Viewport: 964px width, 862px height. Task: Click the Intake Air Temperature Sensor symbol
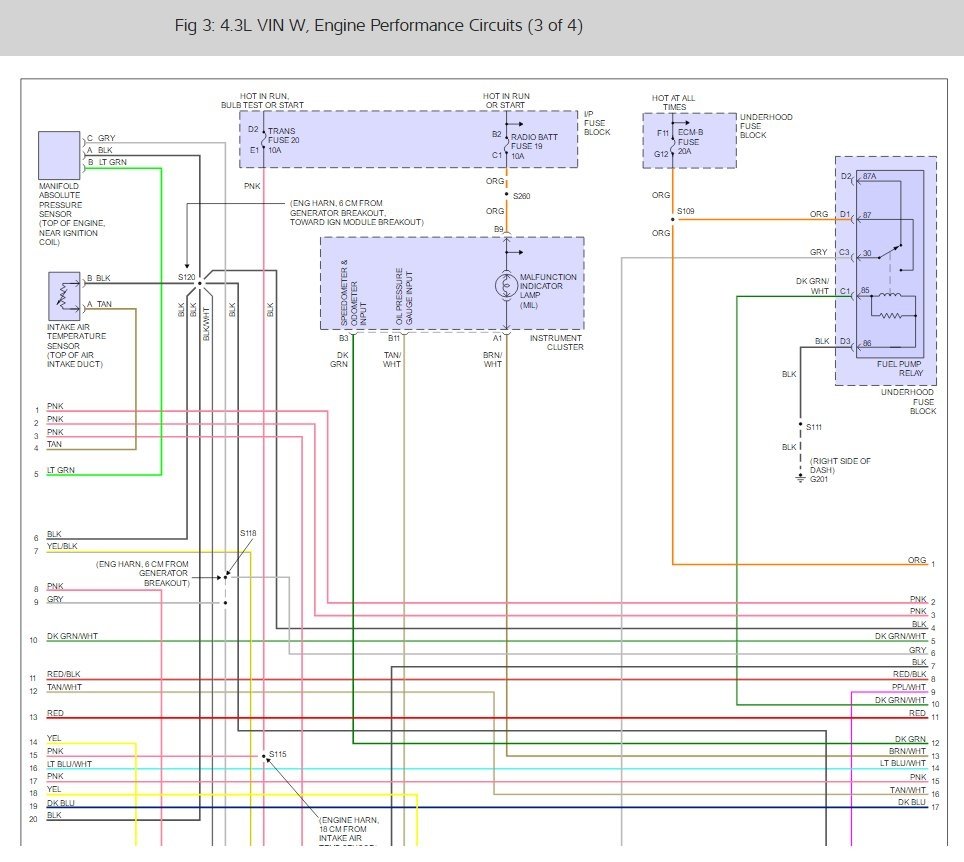(x=64, y=296)
